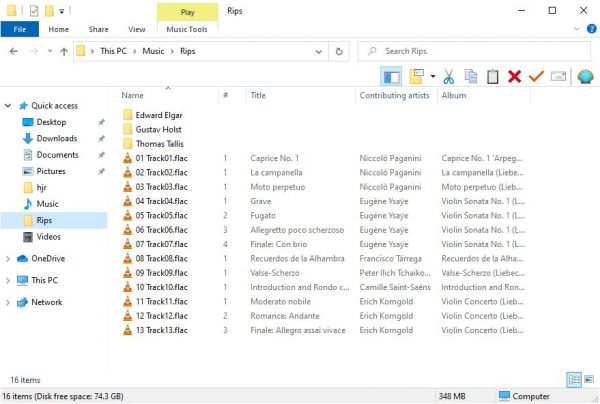Go up one folder level
The width and height of the screenshot is (600, 404).
click(64, 52)
